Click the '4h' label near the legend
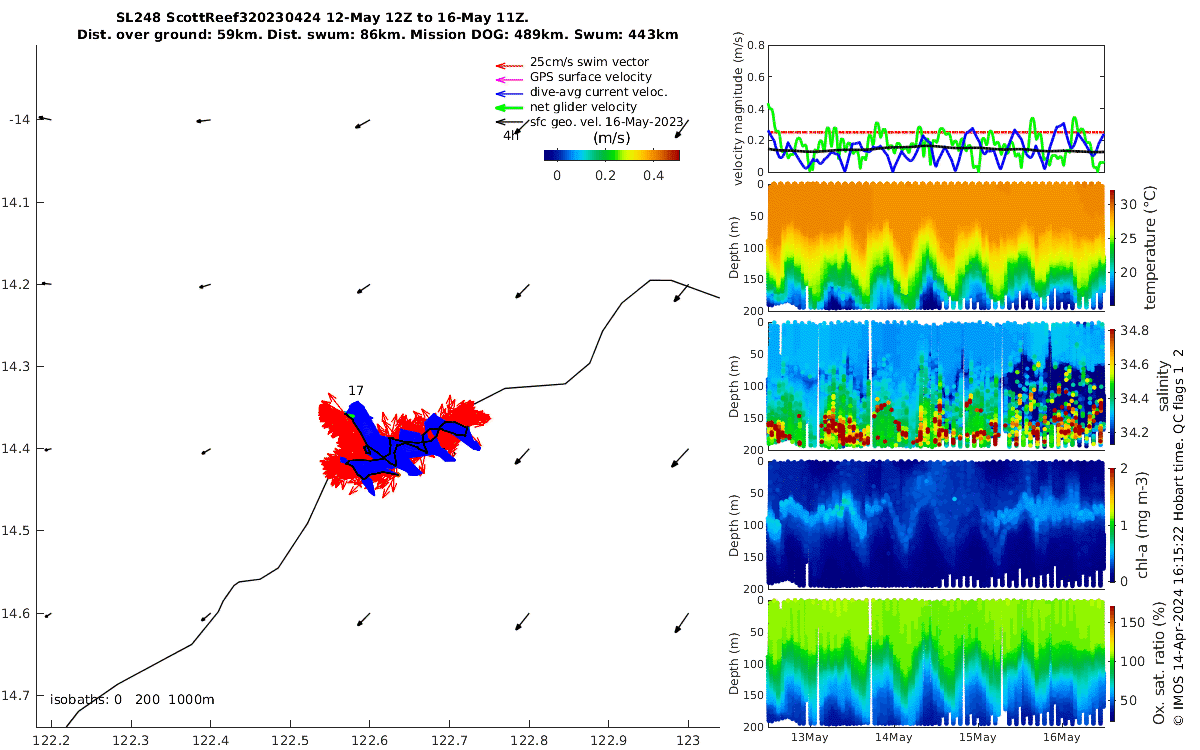Screen dimensions: 1200x750 pos(511,135)
